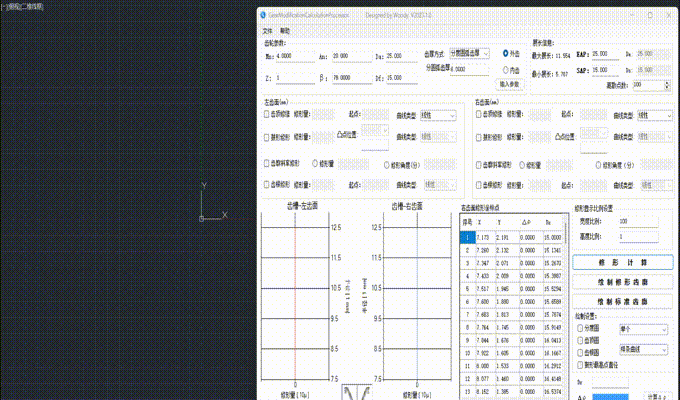This screenshot has height=400, width=680.
Task: Click the 离散点数 stepper arrows
Action: (667, 85)
